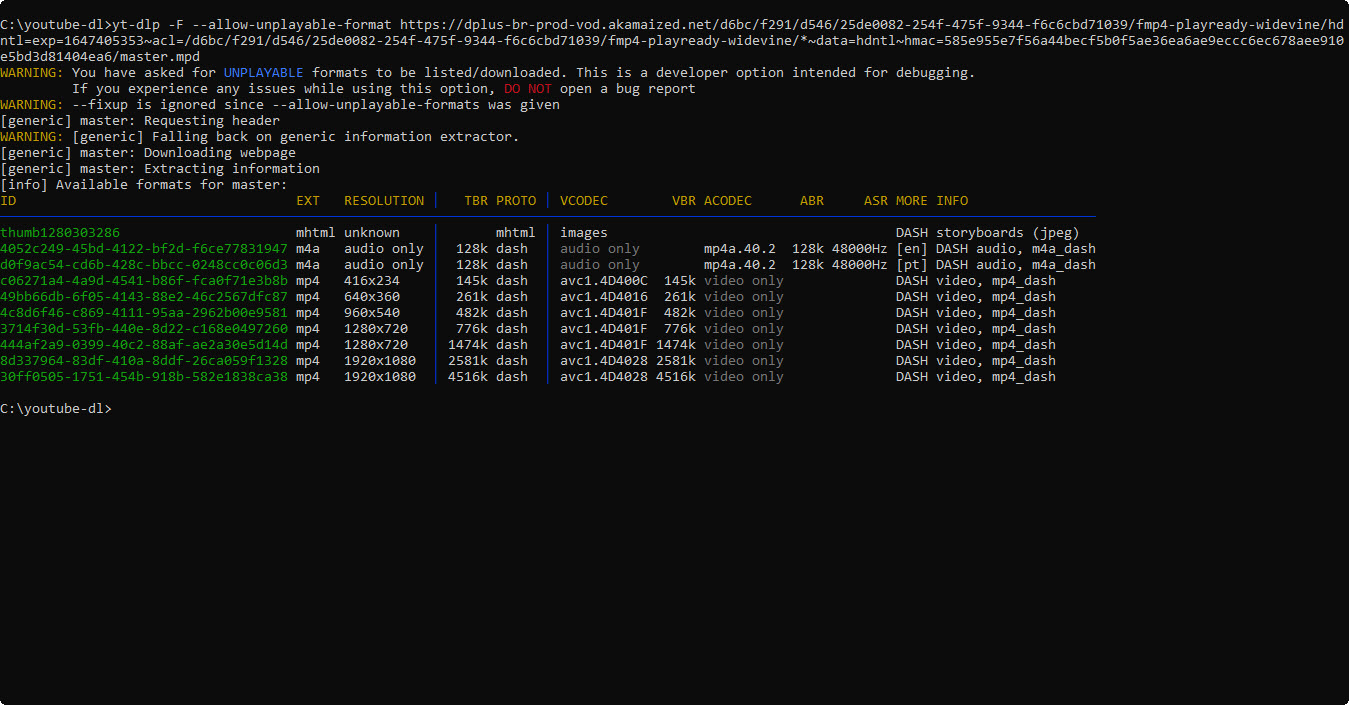Select format ID 4052c249-45bd-4122-bf2d-f6ce77831947
Screen dimensions: 1349x705
pos(144,249)
